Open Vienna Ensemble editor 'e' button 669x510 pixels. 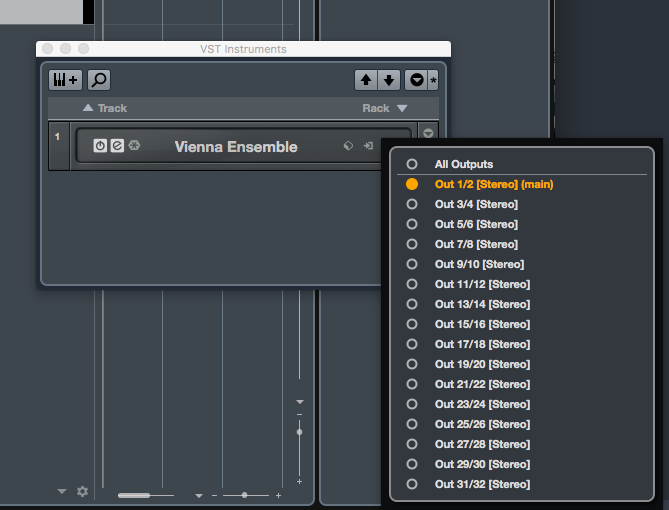click(x=117, y=146)
